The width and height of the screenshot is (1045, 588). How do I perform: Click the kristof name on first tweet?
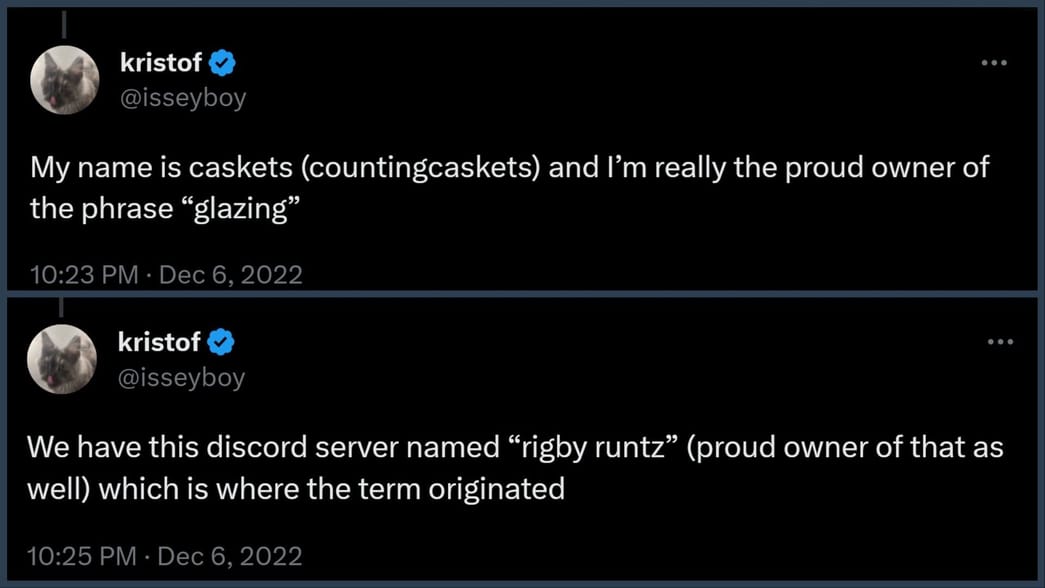click(x=161, y=63)
